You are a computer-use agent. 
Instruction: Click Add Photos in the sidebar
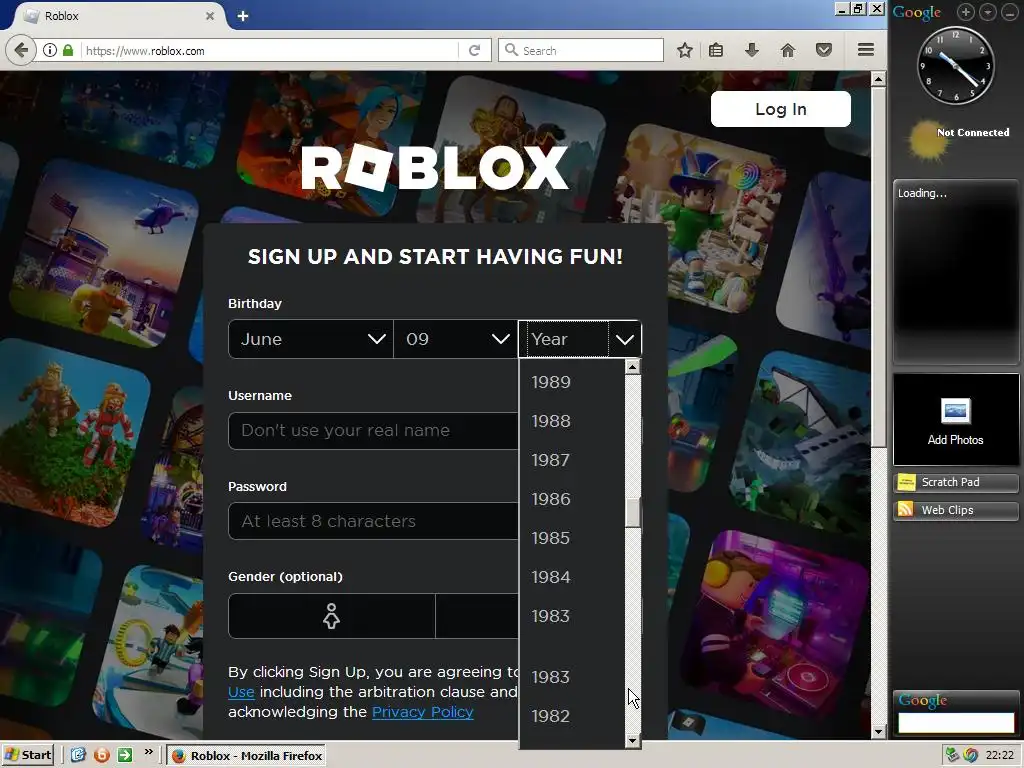point(955,420)
